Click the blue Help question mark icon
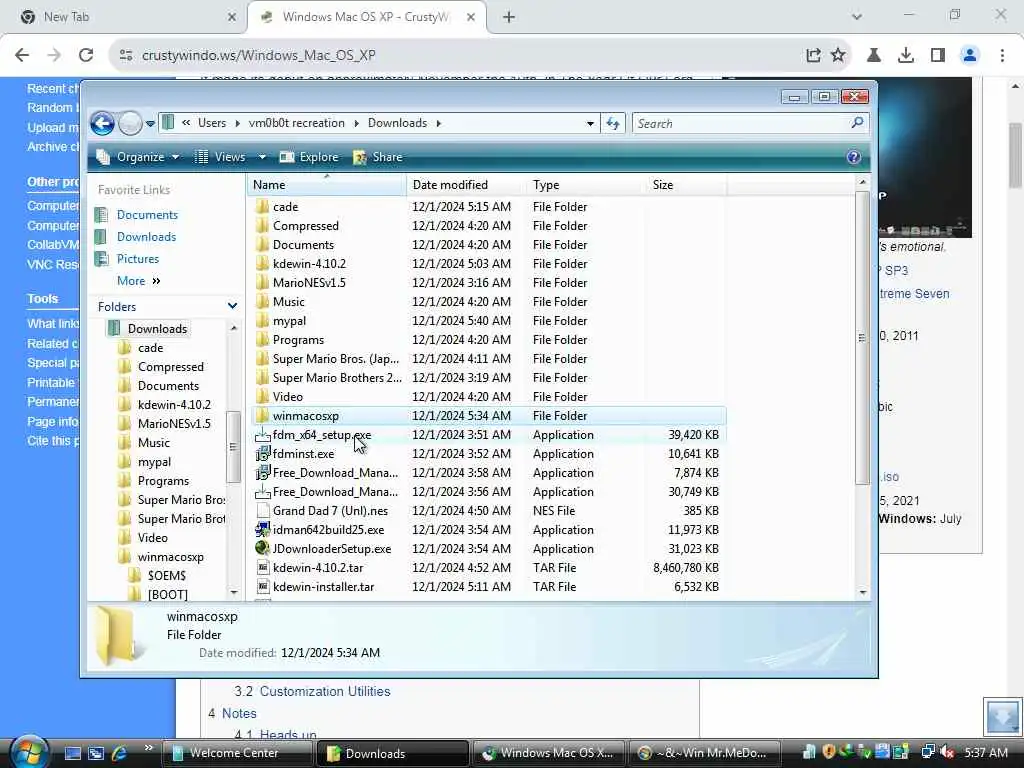 [x=853, y=157]
